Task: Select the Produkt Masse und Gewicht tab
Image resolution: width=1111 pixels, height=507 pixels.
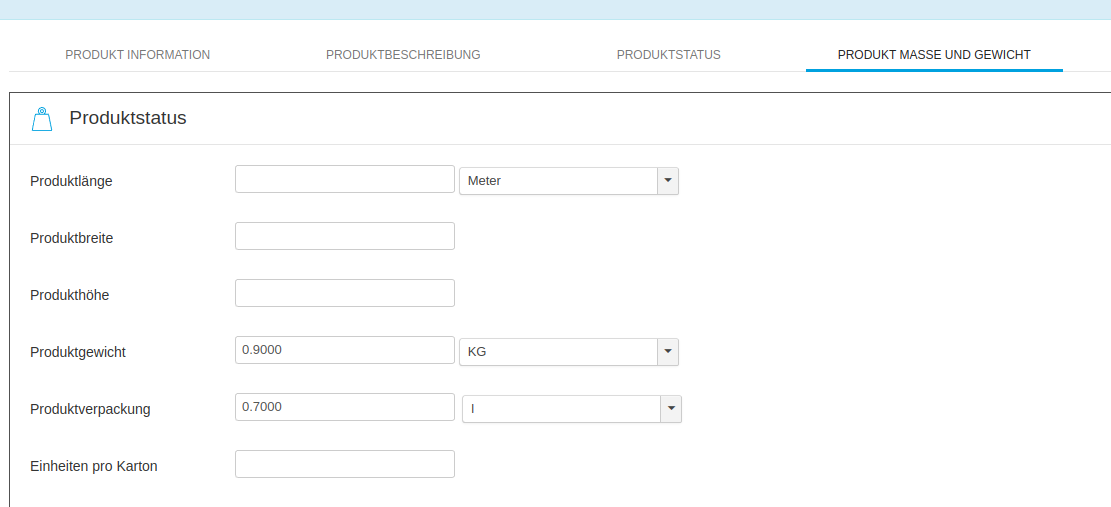Action: pos(934,55)
